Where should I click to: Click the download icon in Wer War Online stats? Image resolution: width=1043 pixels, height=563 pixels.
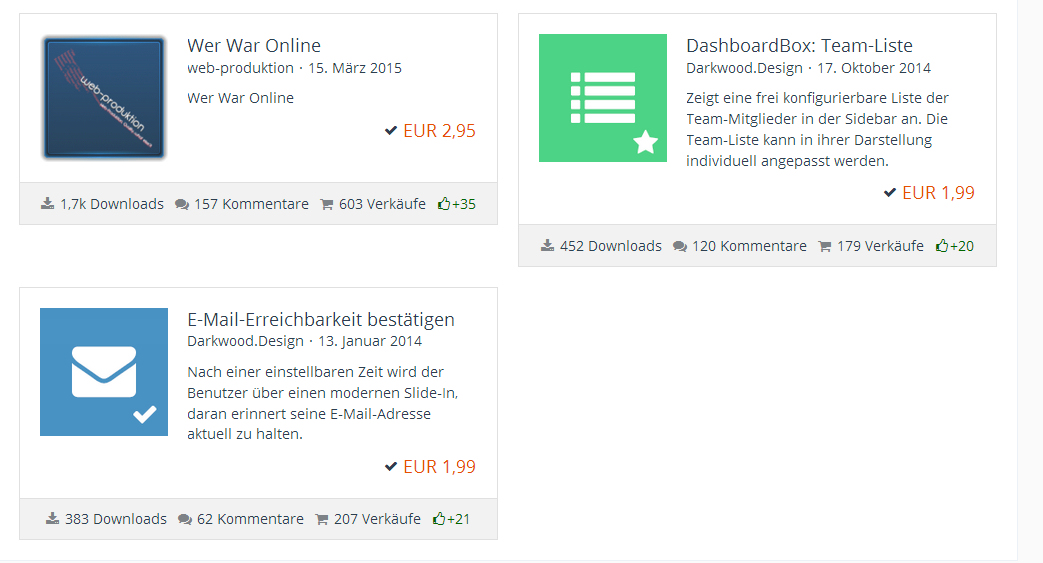coord(47,204)
